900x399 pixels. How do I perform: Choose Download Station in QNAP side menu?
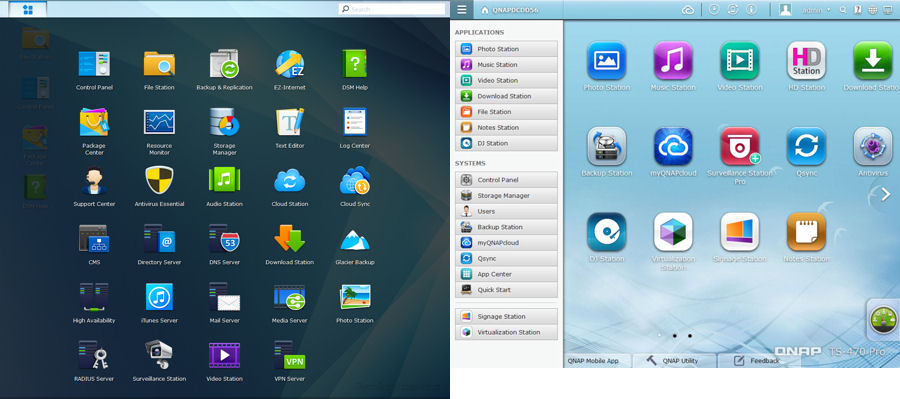pyautogui.click(x=506, y=96)
